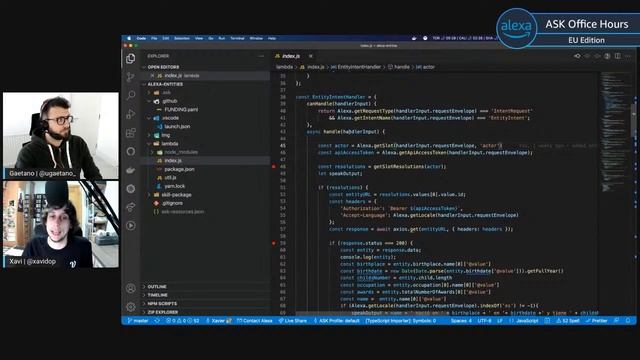Screen dimensions: 640x360
Task: Click the editor minimap
Action: click(616, 131)
